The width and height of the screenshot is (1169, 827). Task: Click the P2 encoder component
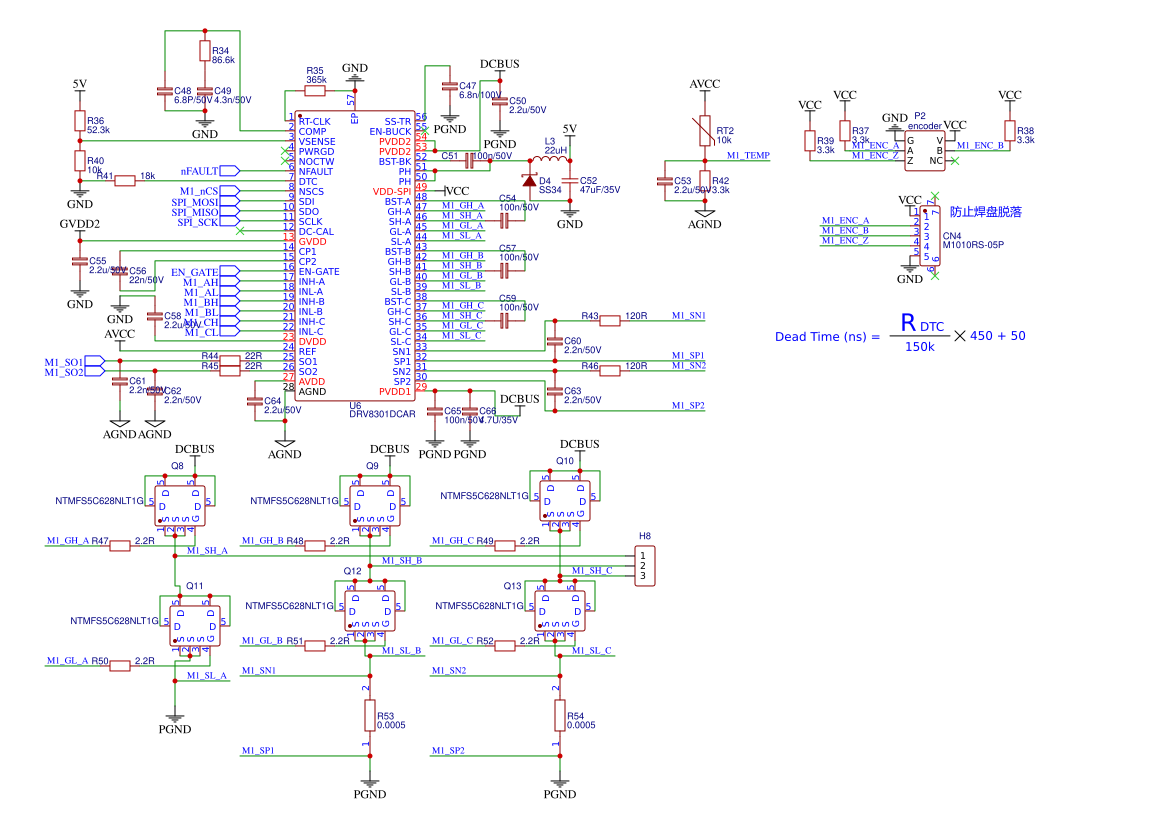(x=924, y=151)
